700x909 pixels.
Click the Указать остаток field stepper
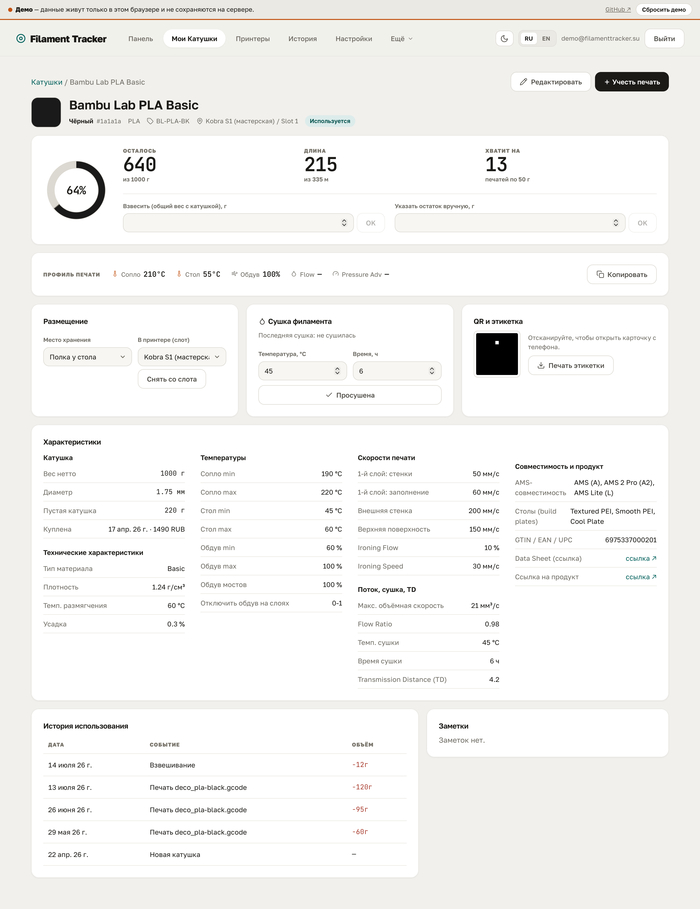pos(616,223)
